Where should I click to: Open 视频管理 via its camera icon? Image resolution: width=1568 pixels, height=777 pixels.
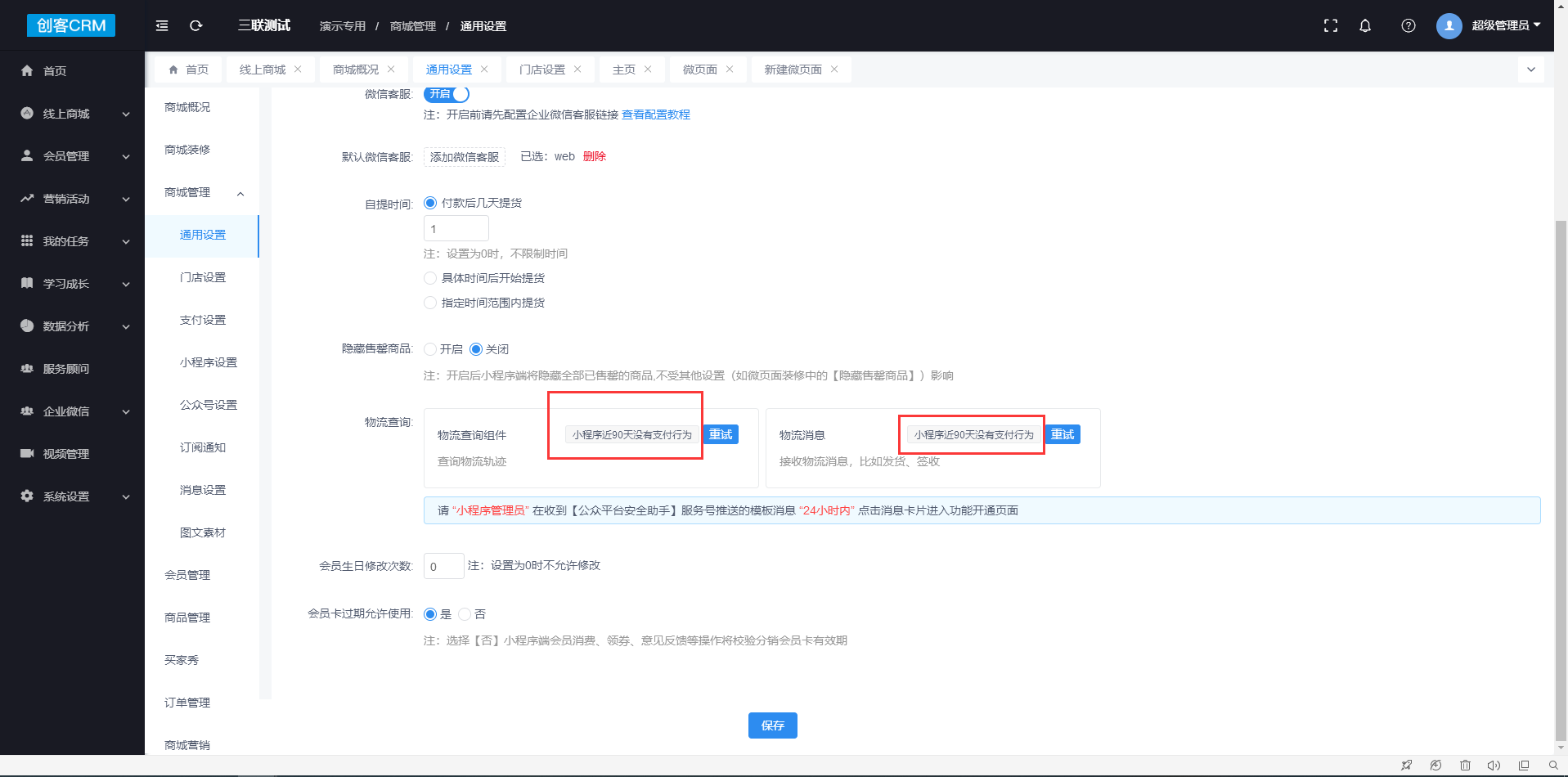[27, 453]
